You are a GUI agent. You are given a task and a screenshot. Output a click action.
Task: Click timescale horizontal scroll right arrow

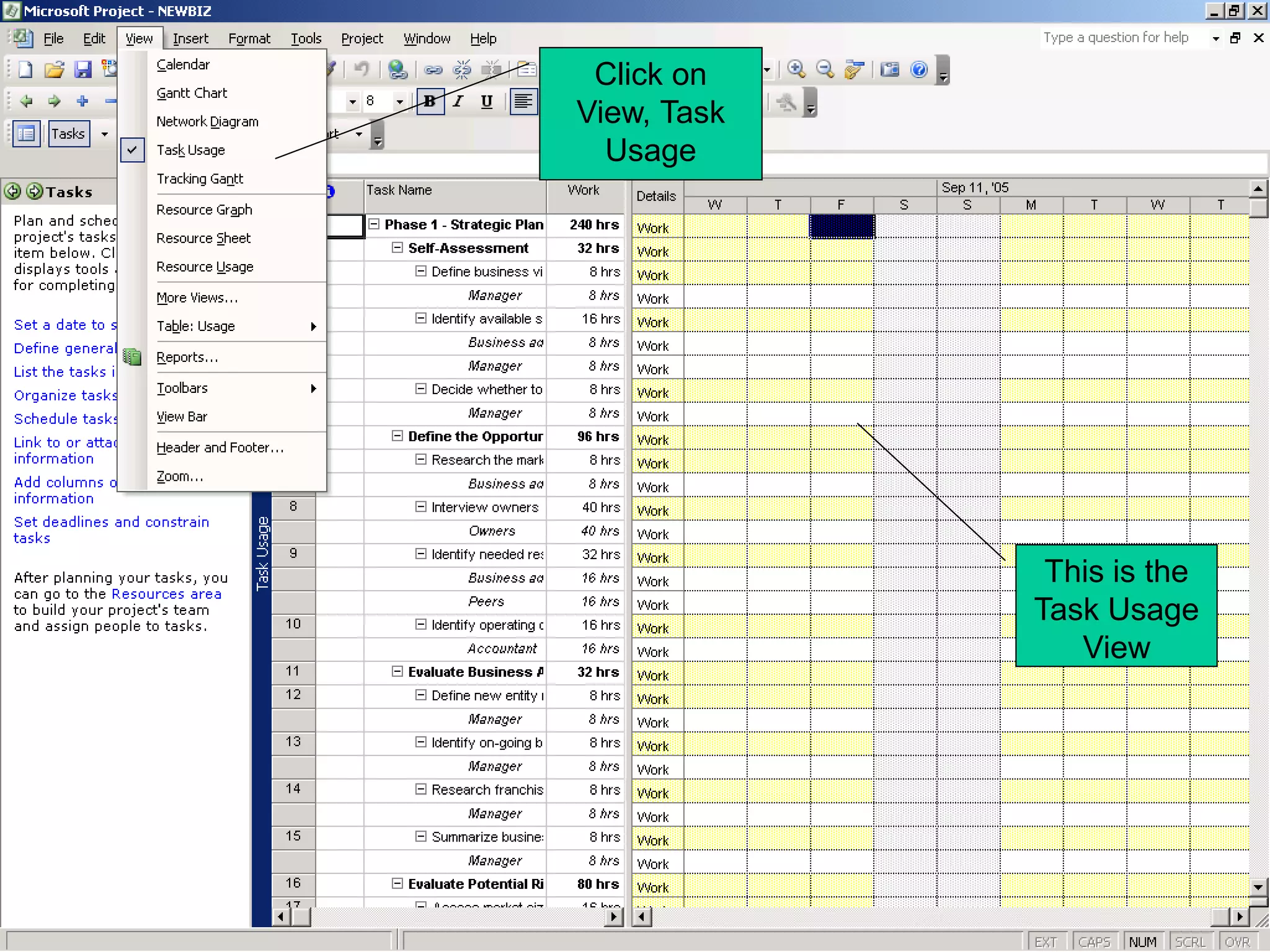1240,916
